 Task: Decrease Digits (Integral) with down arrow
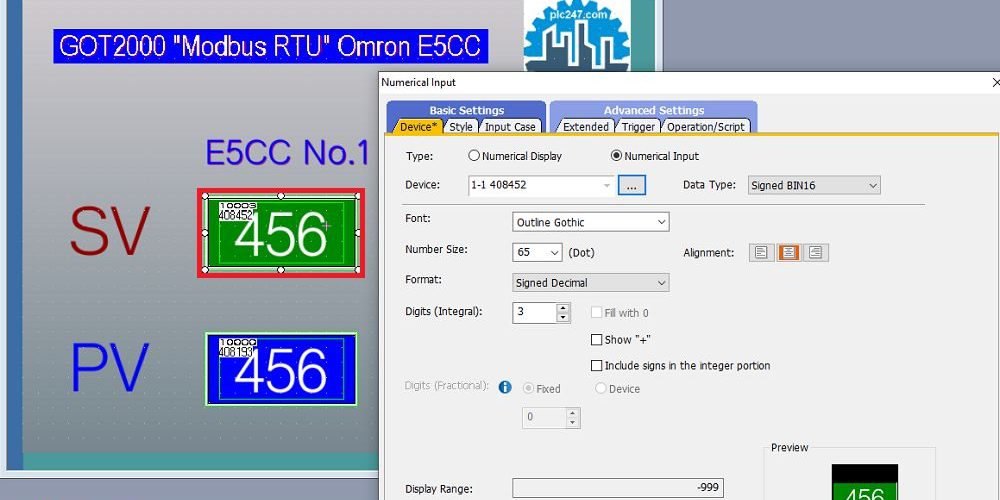click(562, 317)
